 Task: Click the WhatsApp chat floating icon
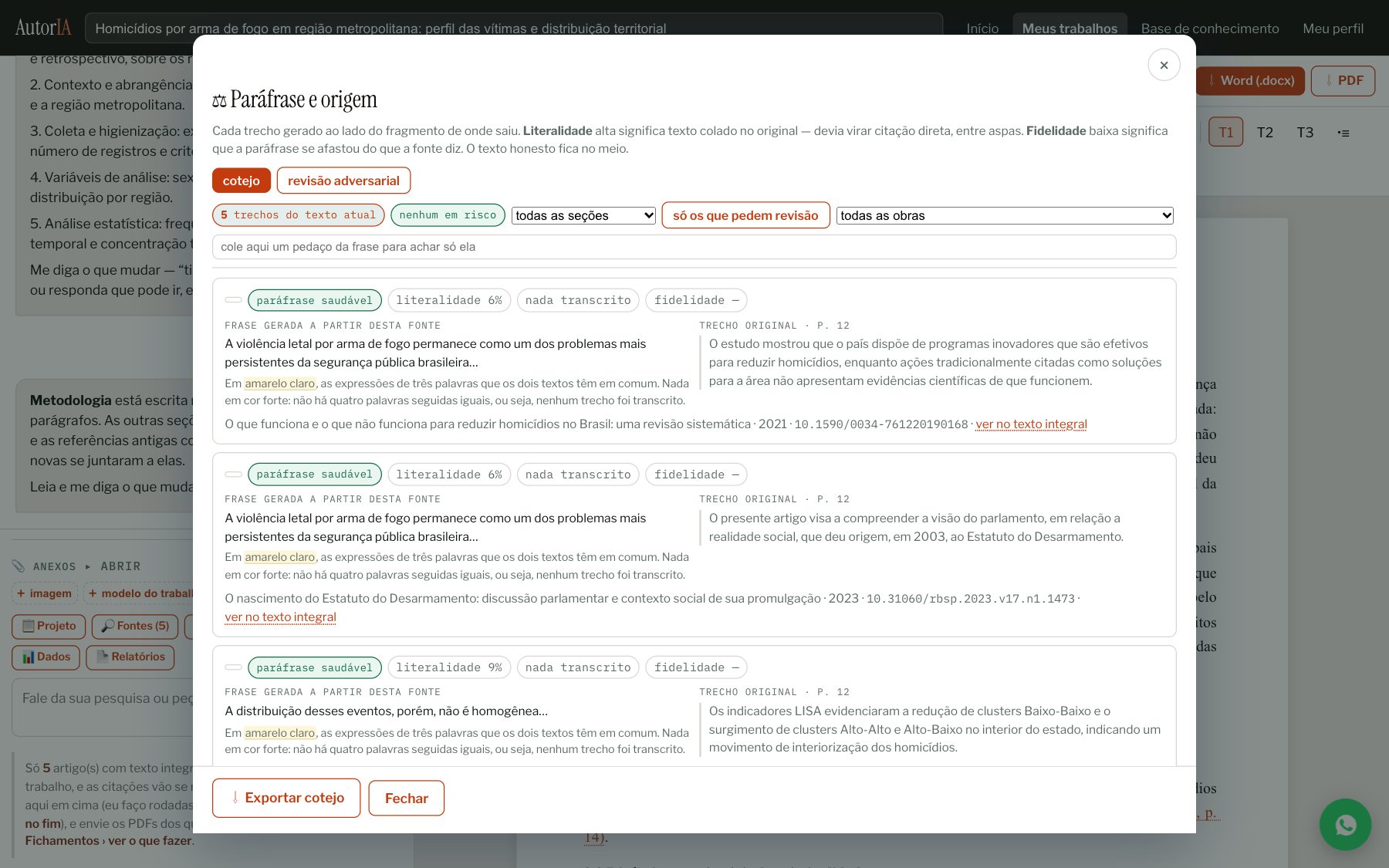coord(1345,824)
